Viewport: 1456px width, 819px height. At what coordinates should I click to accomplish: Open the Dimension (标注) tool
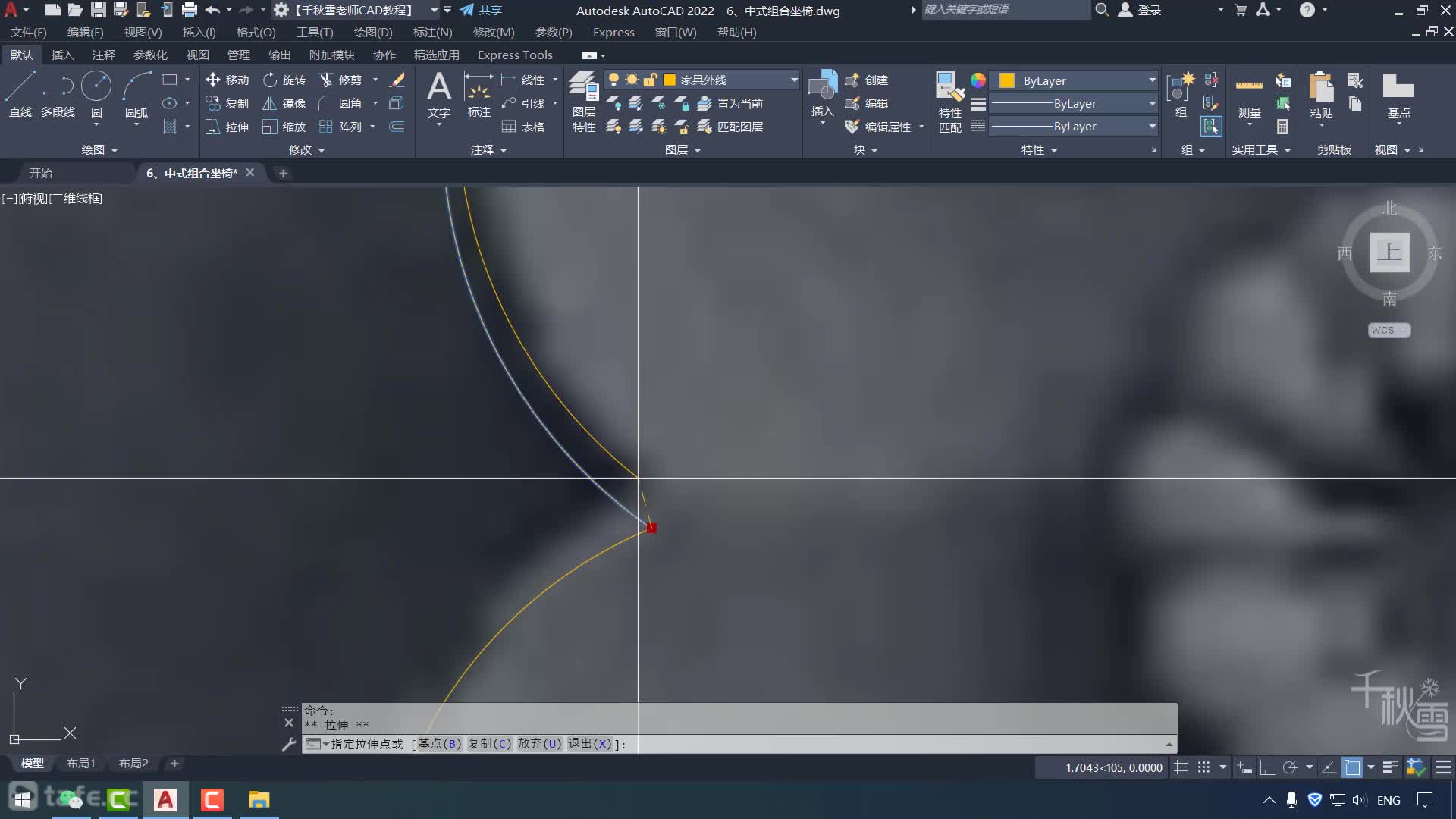coord(479,95)
